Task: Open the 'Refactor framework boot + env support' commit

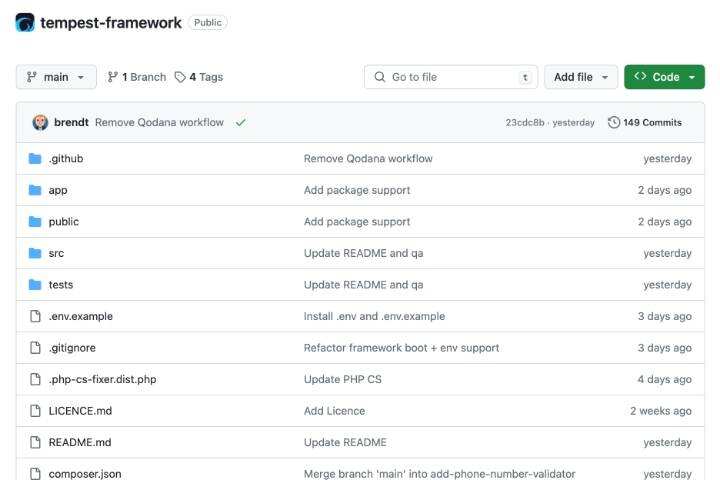Action: 401,347
